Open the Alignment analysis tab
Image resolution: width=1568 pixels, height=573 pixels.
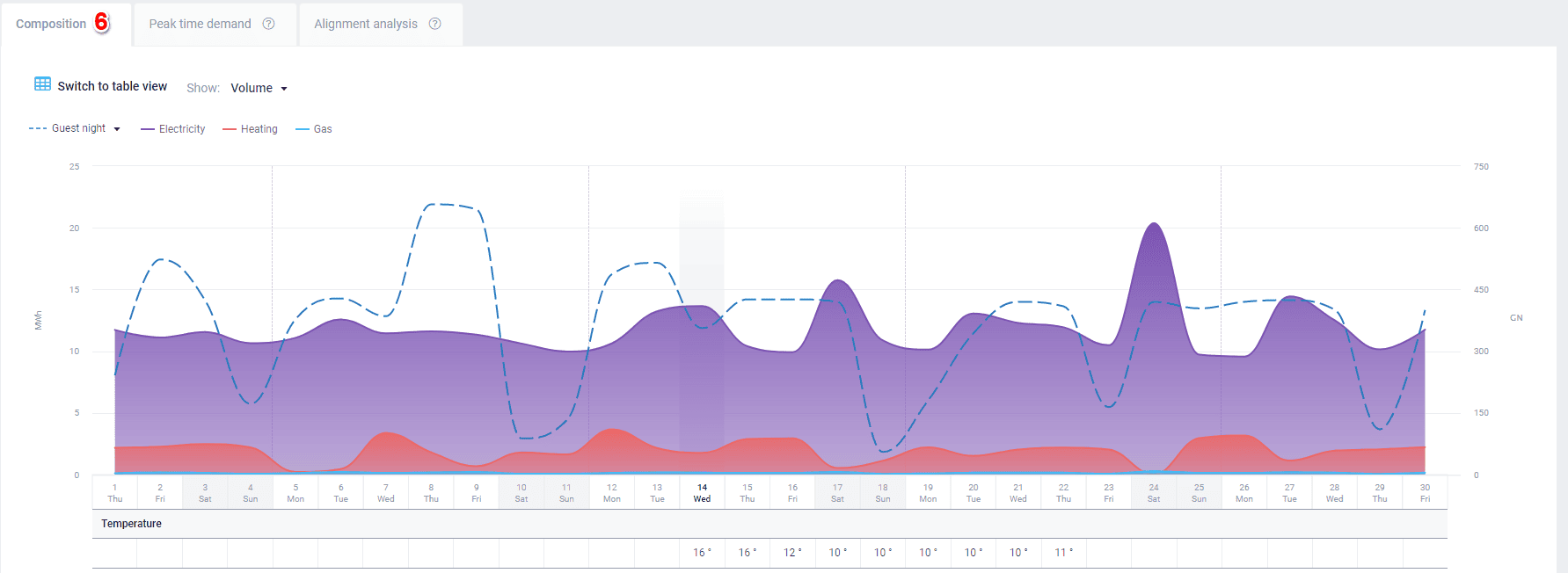pyautogui.click(x=366, y=24)
